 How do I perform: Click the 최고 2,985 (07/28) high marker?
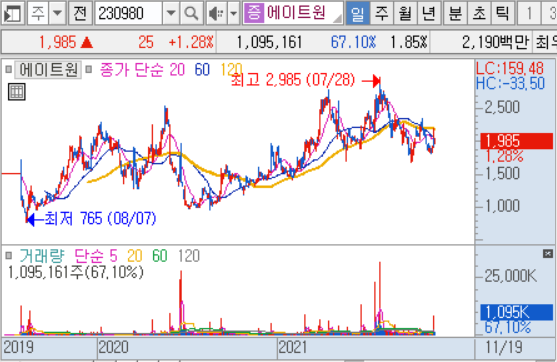(x=293, y=80)
